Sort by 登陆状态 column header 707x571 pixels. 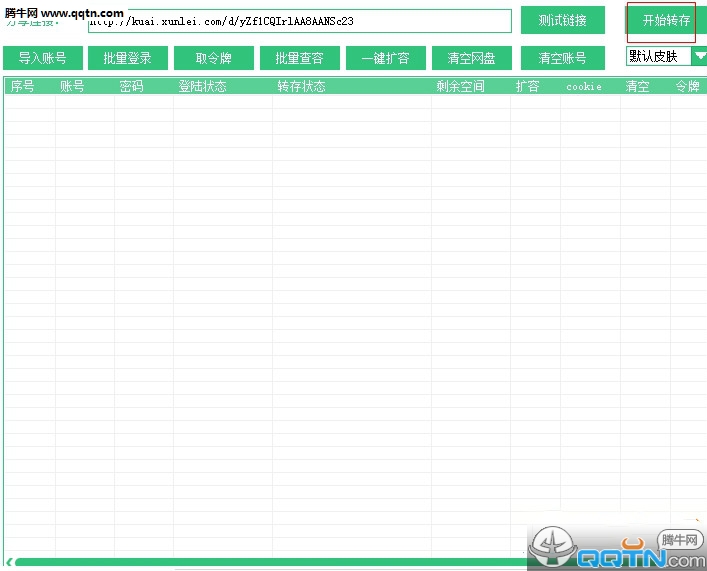(202, 86)
